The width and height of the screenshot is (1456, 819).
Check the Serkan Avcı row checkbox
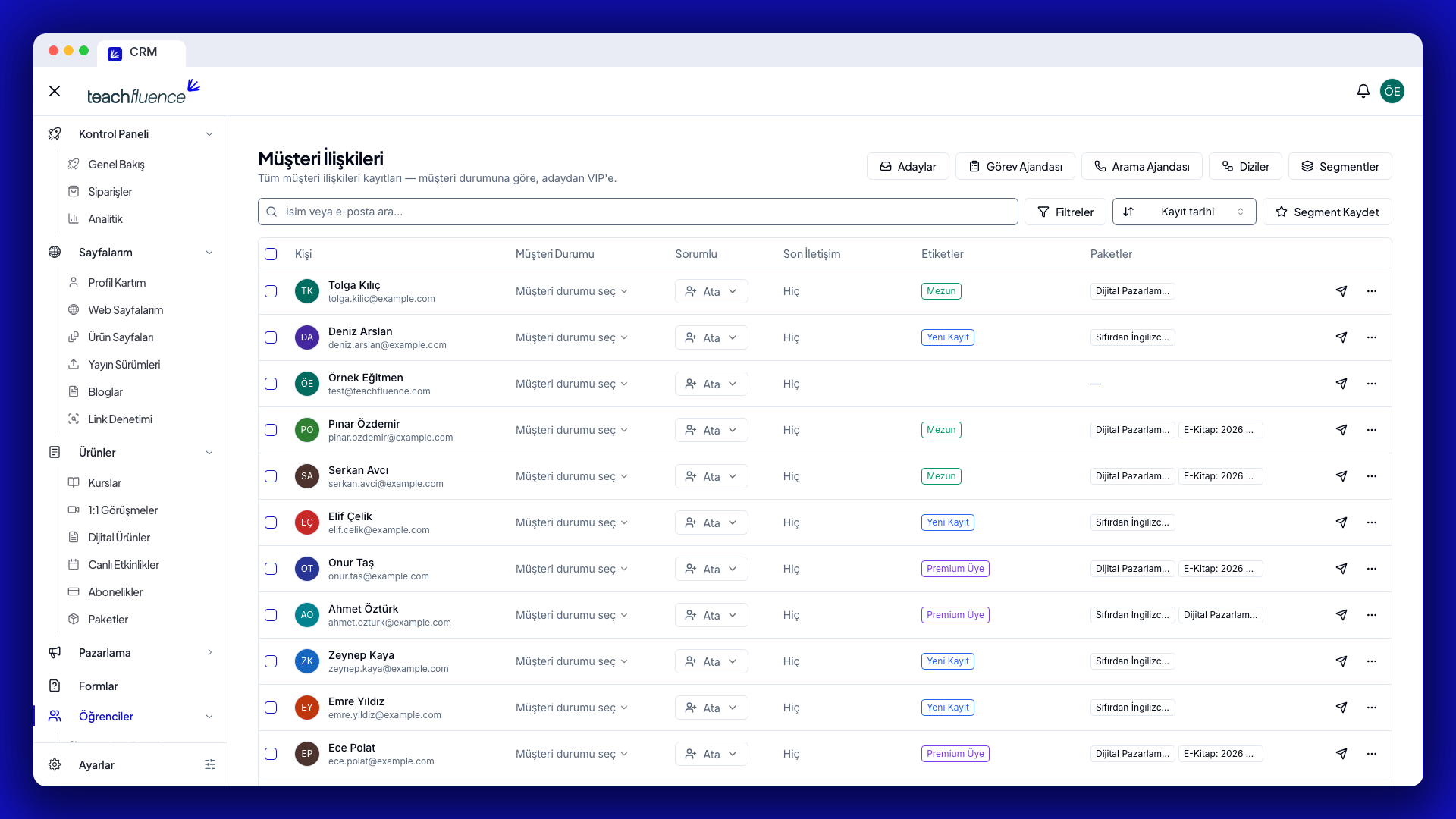[271, 476]
